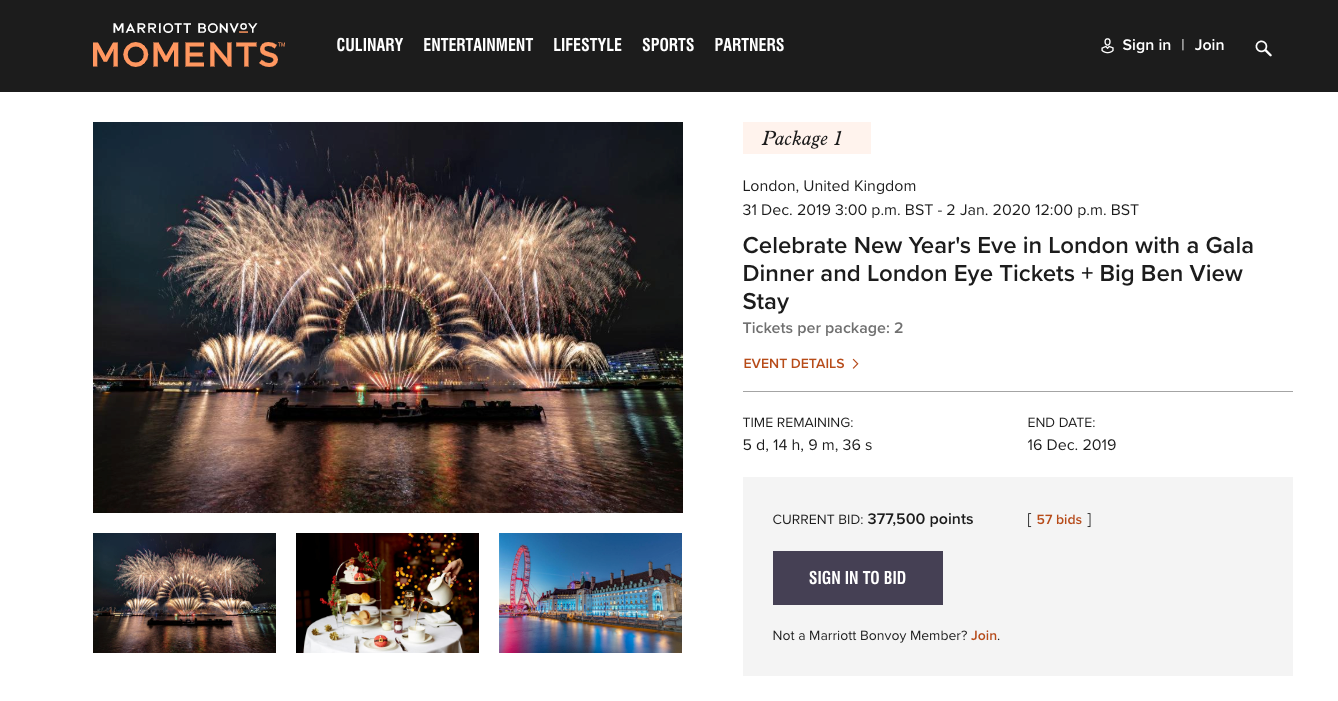Click the user profile icon beside Sign in

[1107, 46]
